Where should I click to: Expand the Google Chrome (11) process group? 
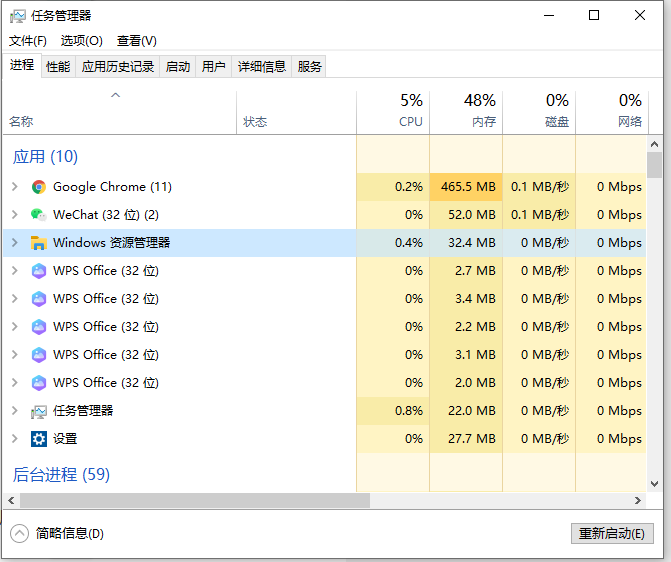tap(14, 187)
